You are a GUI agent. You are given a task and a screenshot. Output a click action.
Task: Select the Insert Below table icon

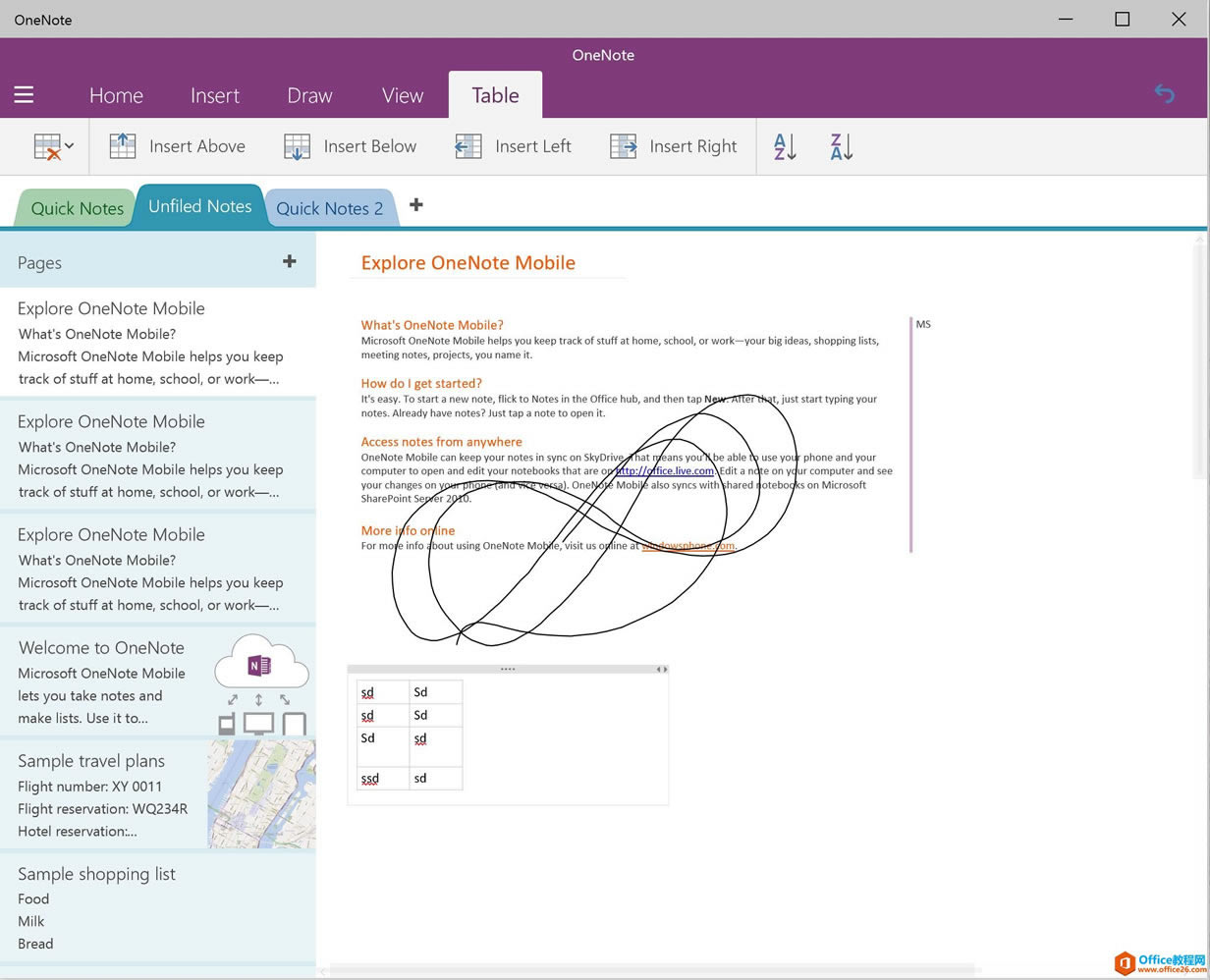pos(296,145)
